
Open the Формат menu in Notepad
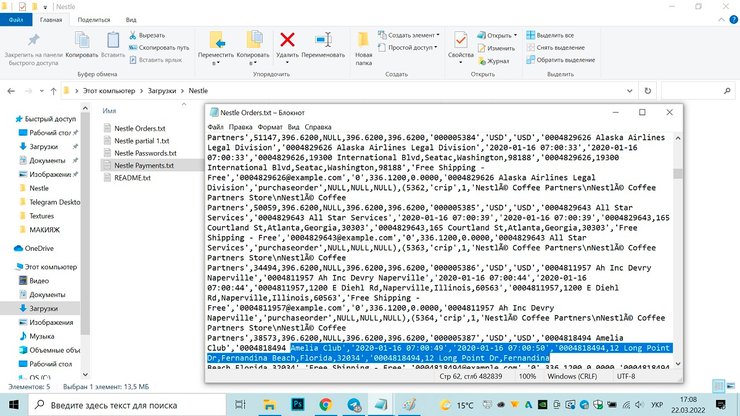tap(270, 128)
